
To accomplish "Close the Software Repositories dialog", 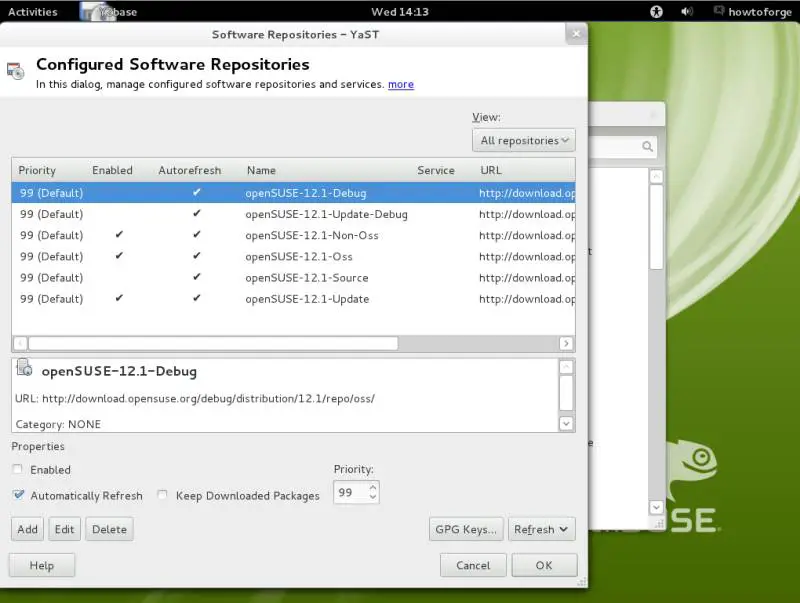I will click(576, 34).
